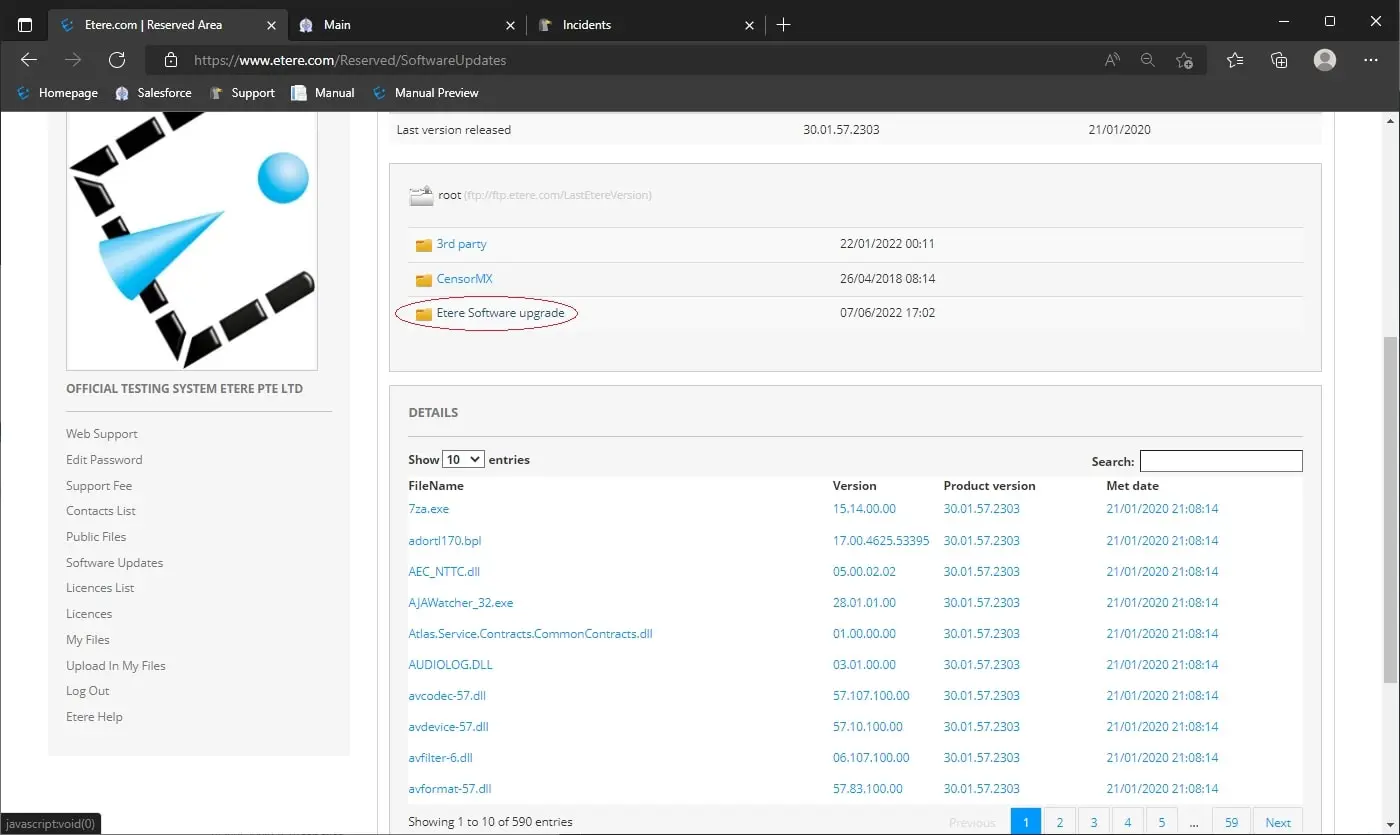Click the Search input field
This screenshot has width=1400, height=835.
click(1221, 461)
